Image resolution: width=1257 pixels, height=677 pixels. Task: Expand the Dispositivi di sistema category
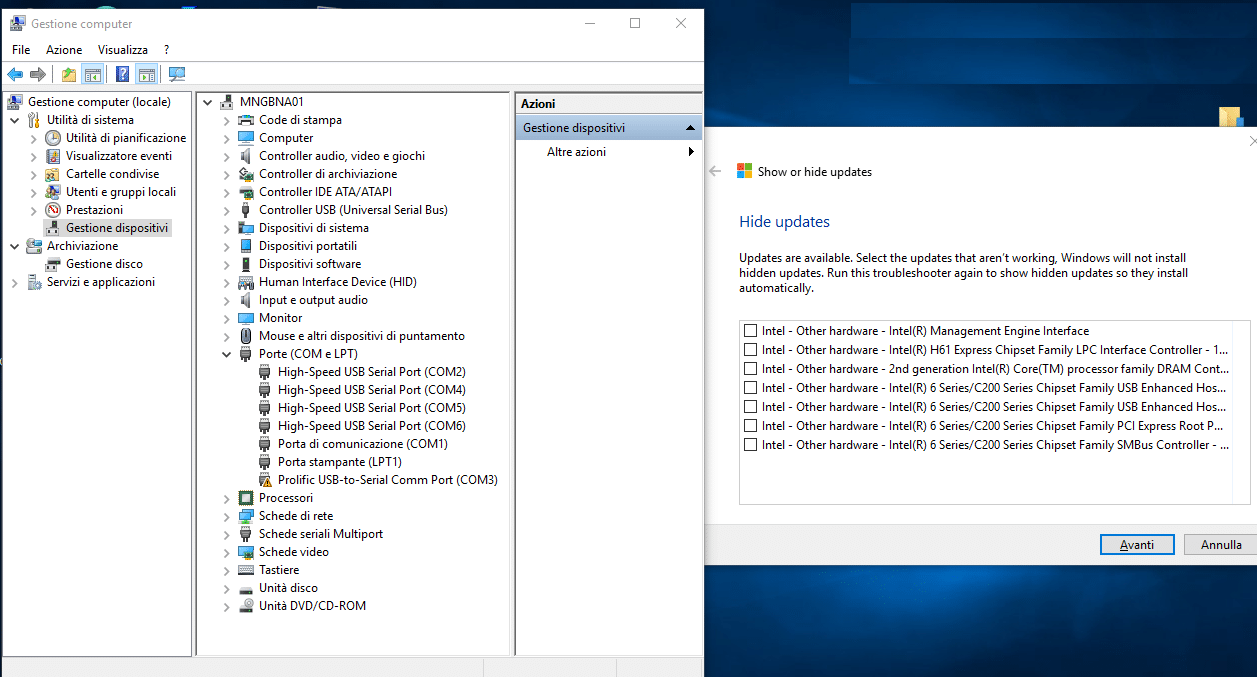226,228
